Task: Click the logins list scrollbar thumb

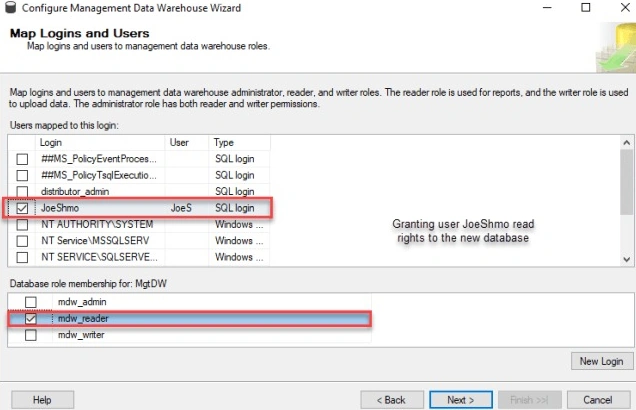Action: (x=627, y=182)
